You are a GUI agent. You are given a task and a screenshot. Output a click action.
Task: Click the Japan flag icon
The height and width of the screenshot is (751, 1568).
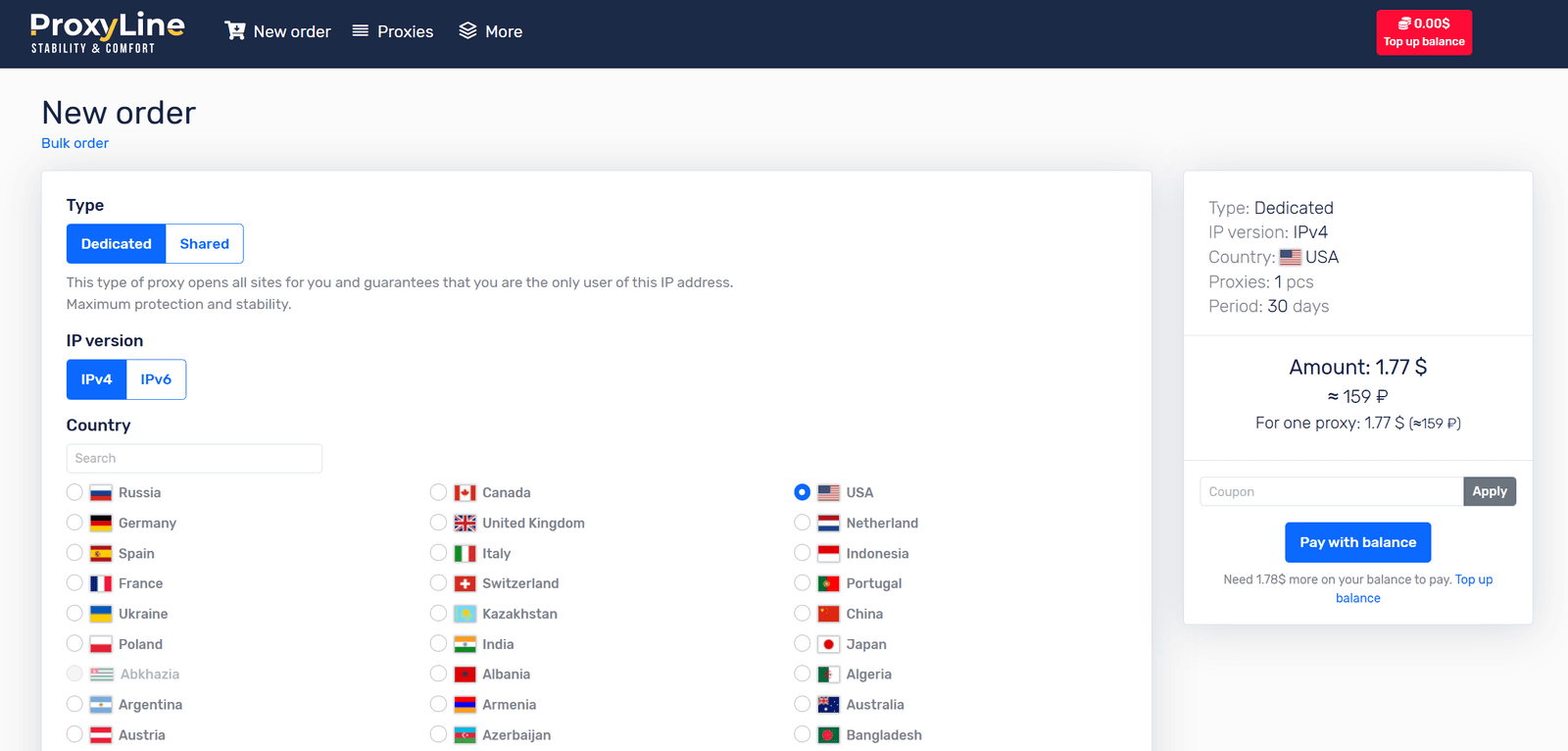[829, 644]
